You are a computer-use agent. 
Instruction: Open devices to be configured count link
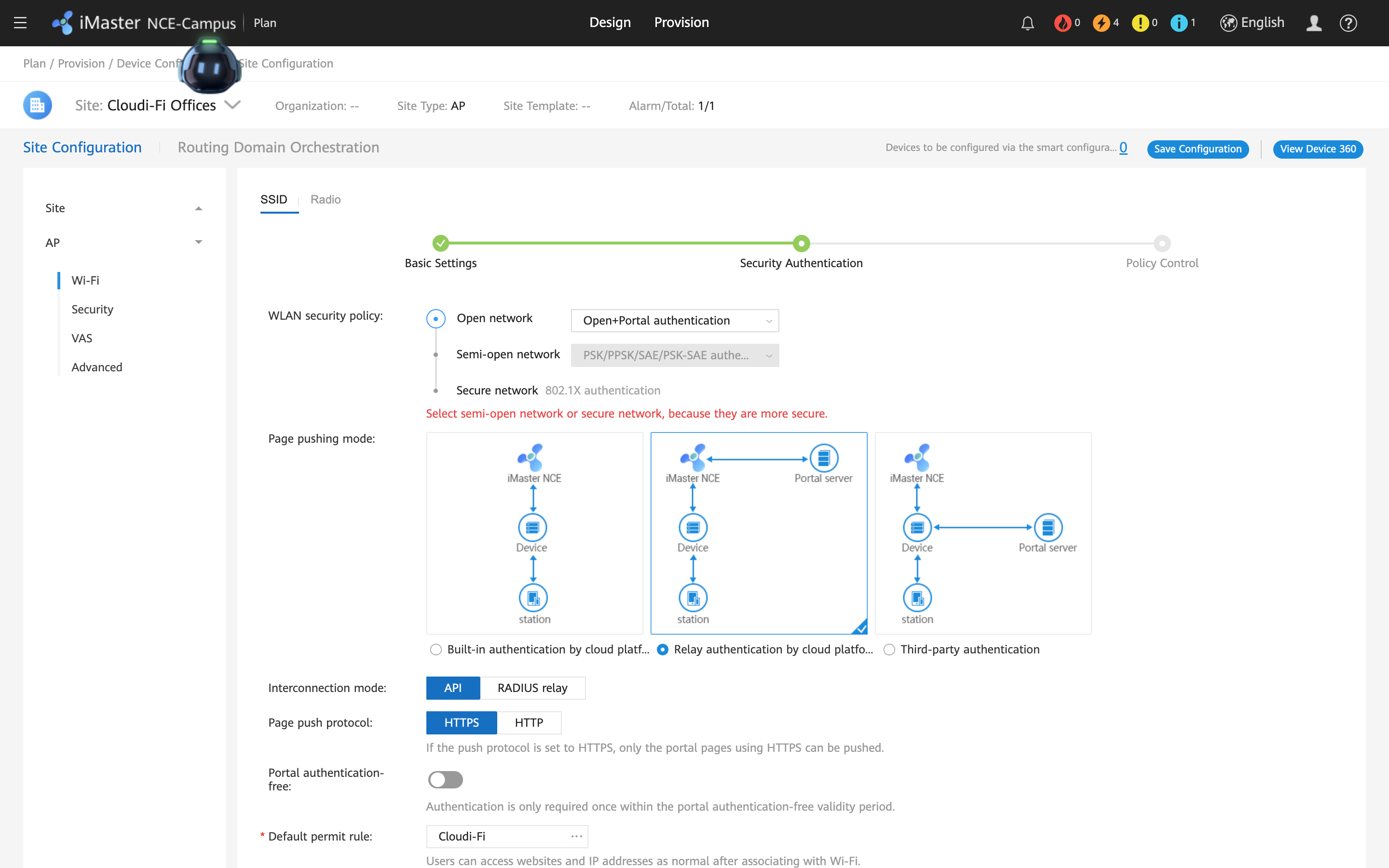click(1123, 148)
